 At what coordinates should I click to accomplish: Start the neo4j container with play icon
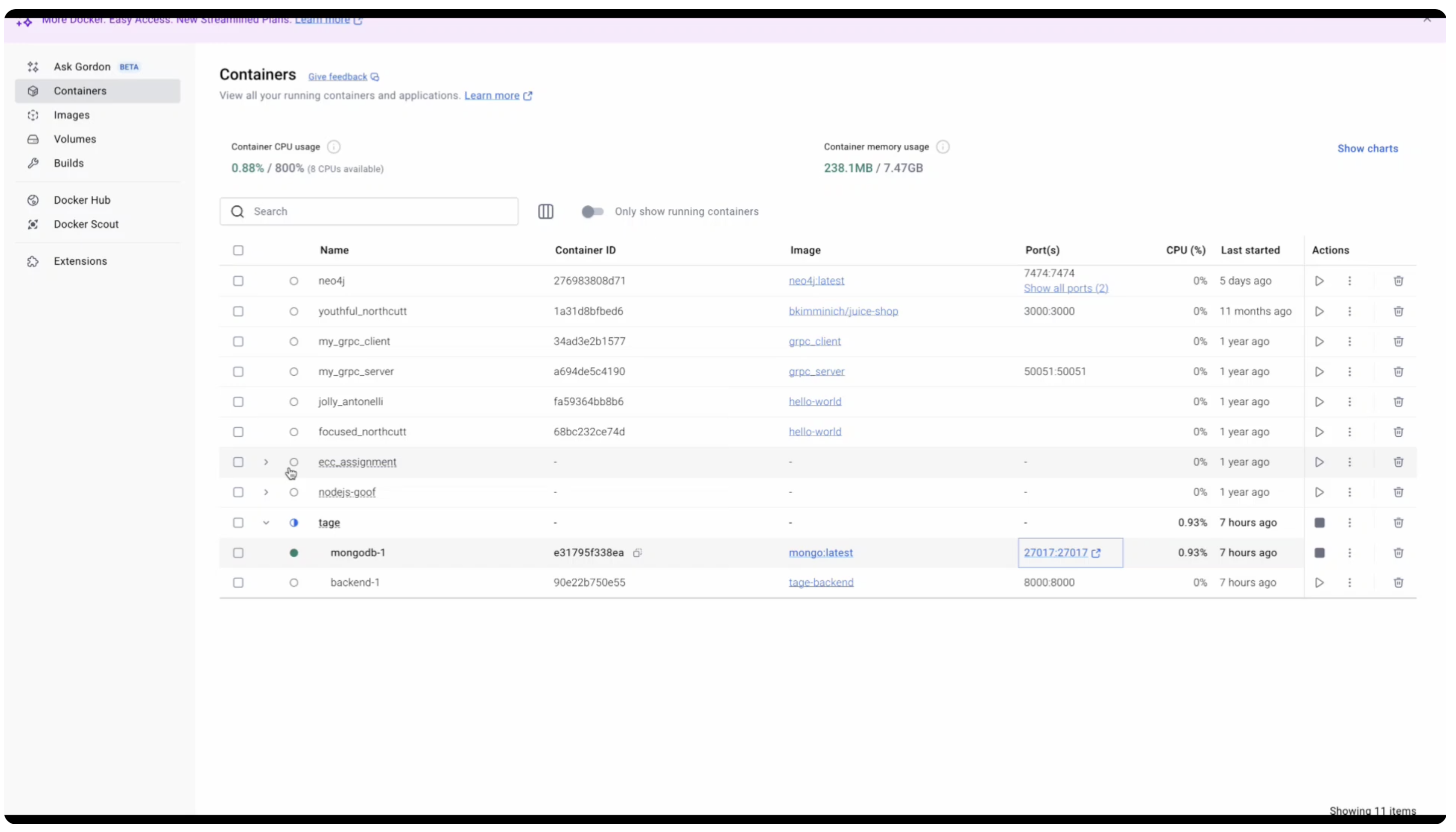[1318, 280]
